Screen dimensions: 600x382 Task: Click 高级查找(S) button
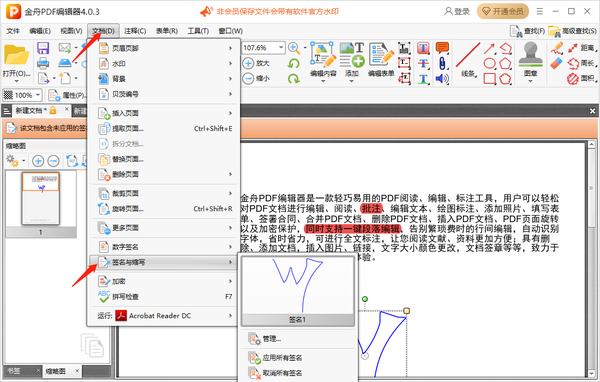572,31
